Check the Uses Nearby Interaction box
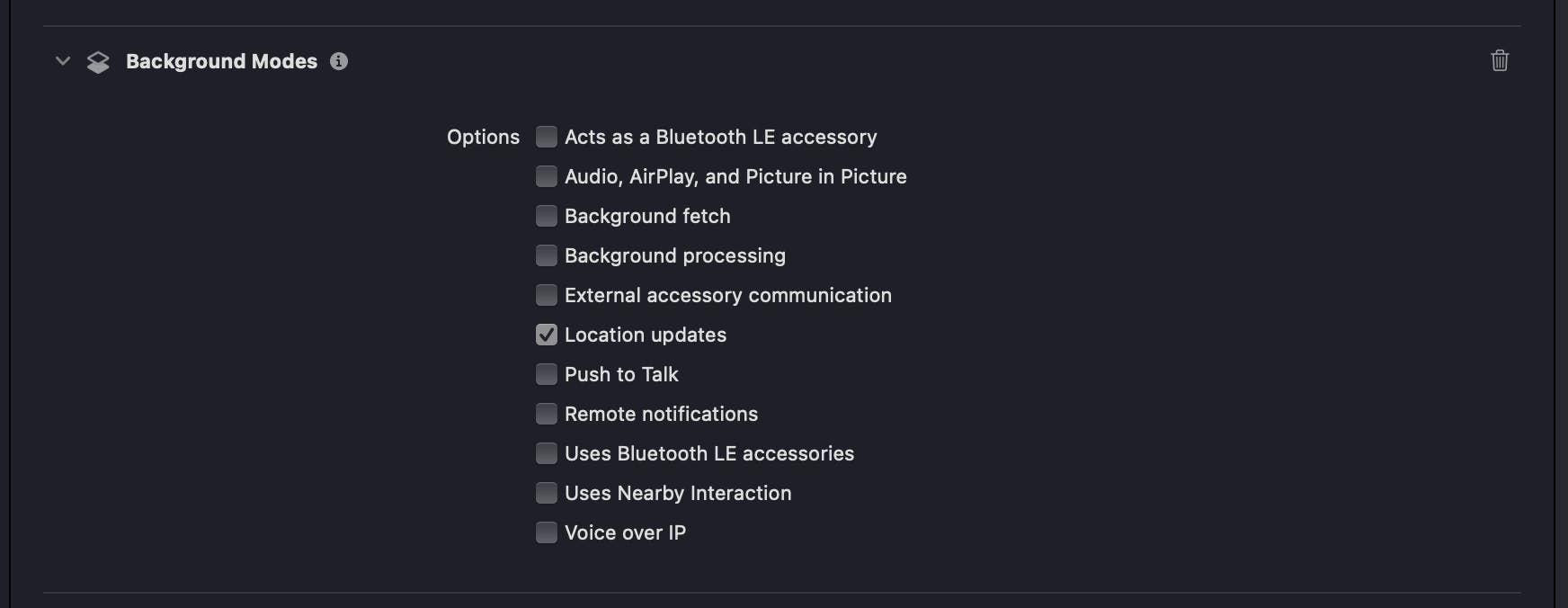 coord(547,493)
